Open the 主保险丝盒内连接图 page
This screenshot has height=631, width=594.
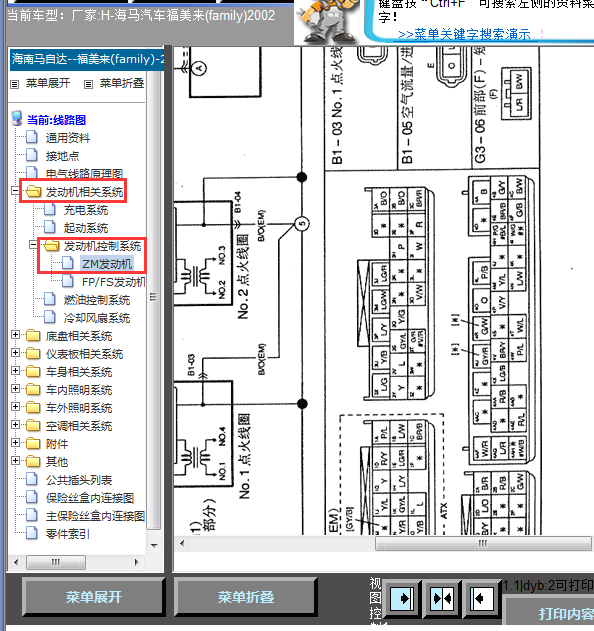coord(95,516)
